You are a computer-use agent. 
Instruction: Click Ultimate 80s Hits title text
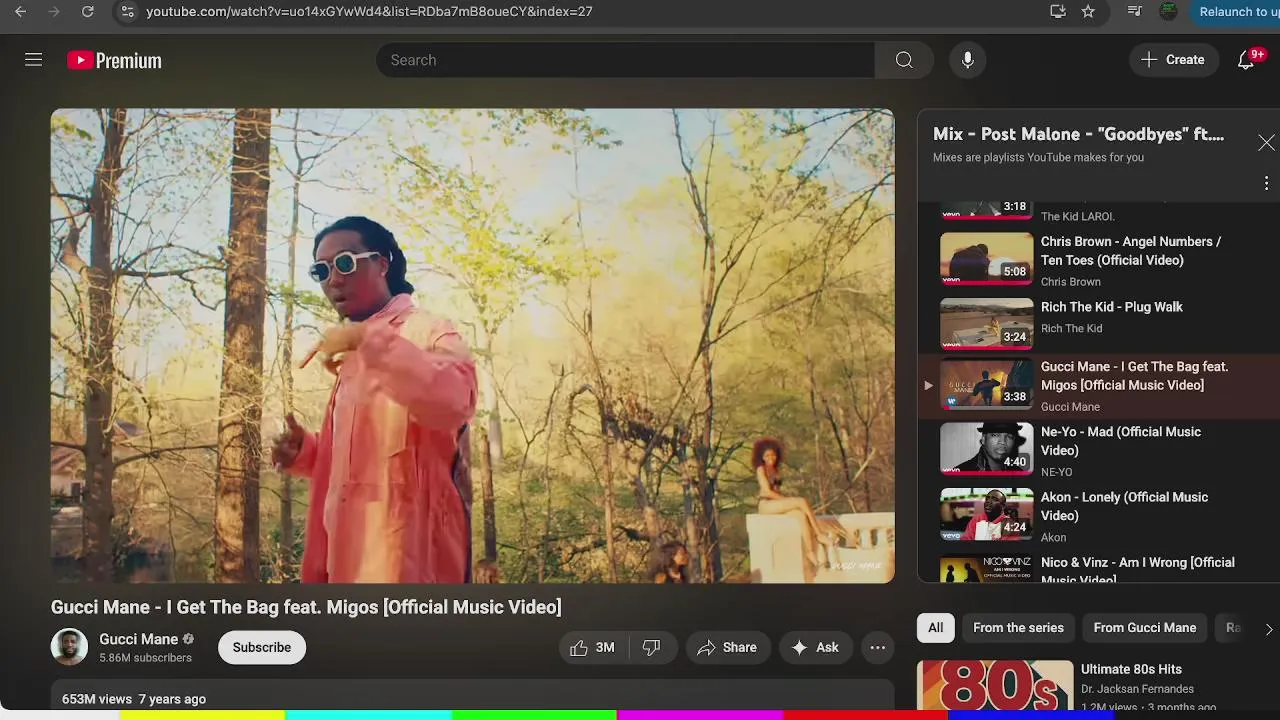point(1131,669)
